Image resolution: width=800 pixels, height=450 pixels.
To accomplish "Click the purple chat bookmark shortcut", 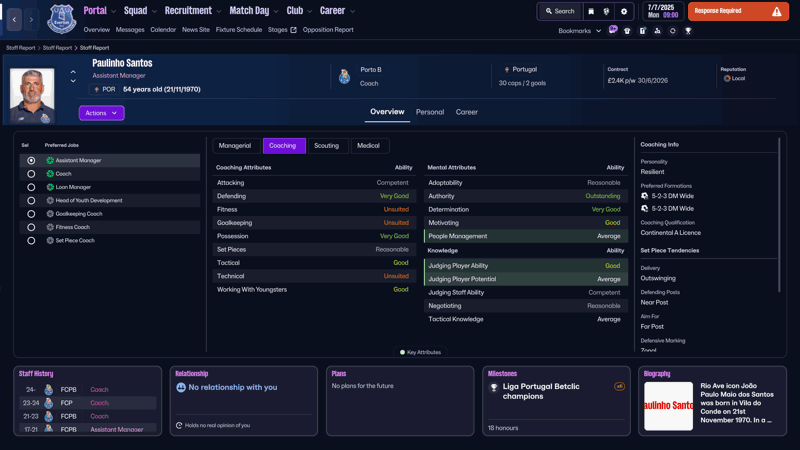I will [613, 30].
